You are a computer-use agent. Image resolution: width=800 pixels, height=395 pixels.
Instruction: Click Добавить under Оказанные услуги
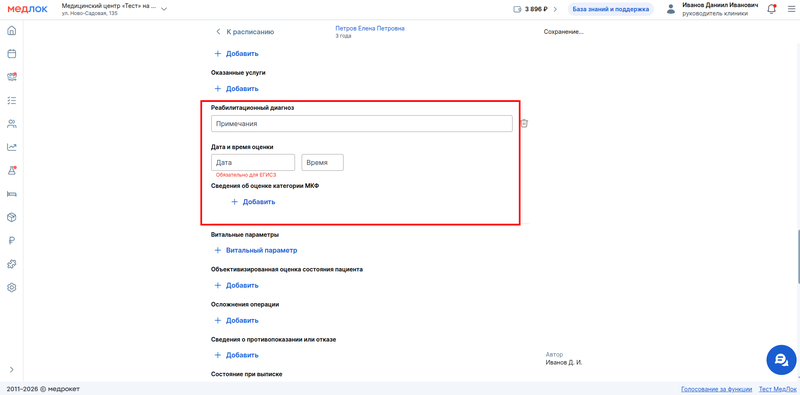click(237, 89)
